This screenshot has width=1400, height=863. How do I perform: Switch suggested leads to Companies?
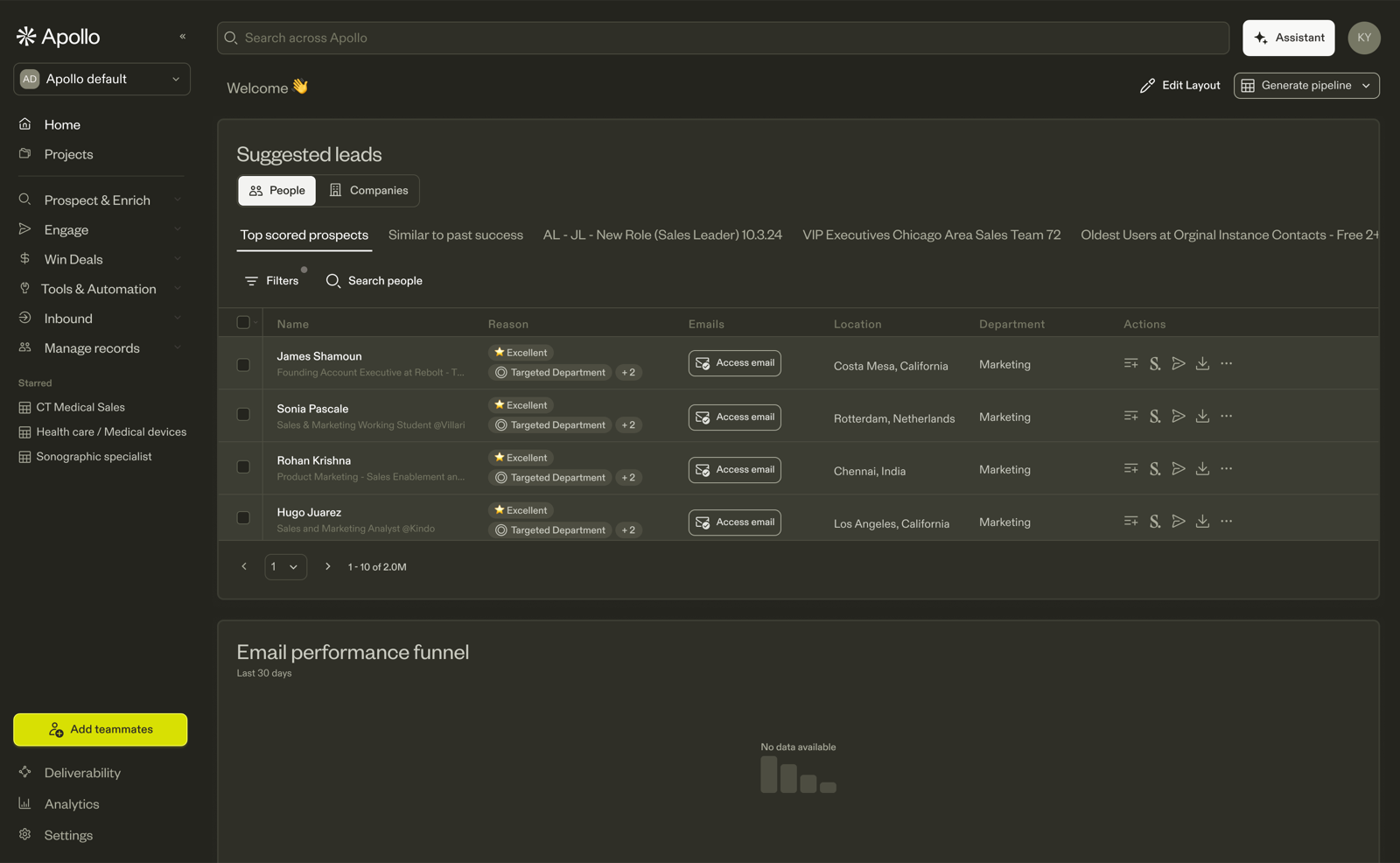368,191
